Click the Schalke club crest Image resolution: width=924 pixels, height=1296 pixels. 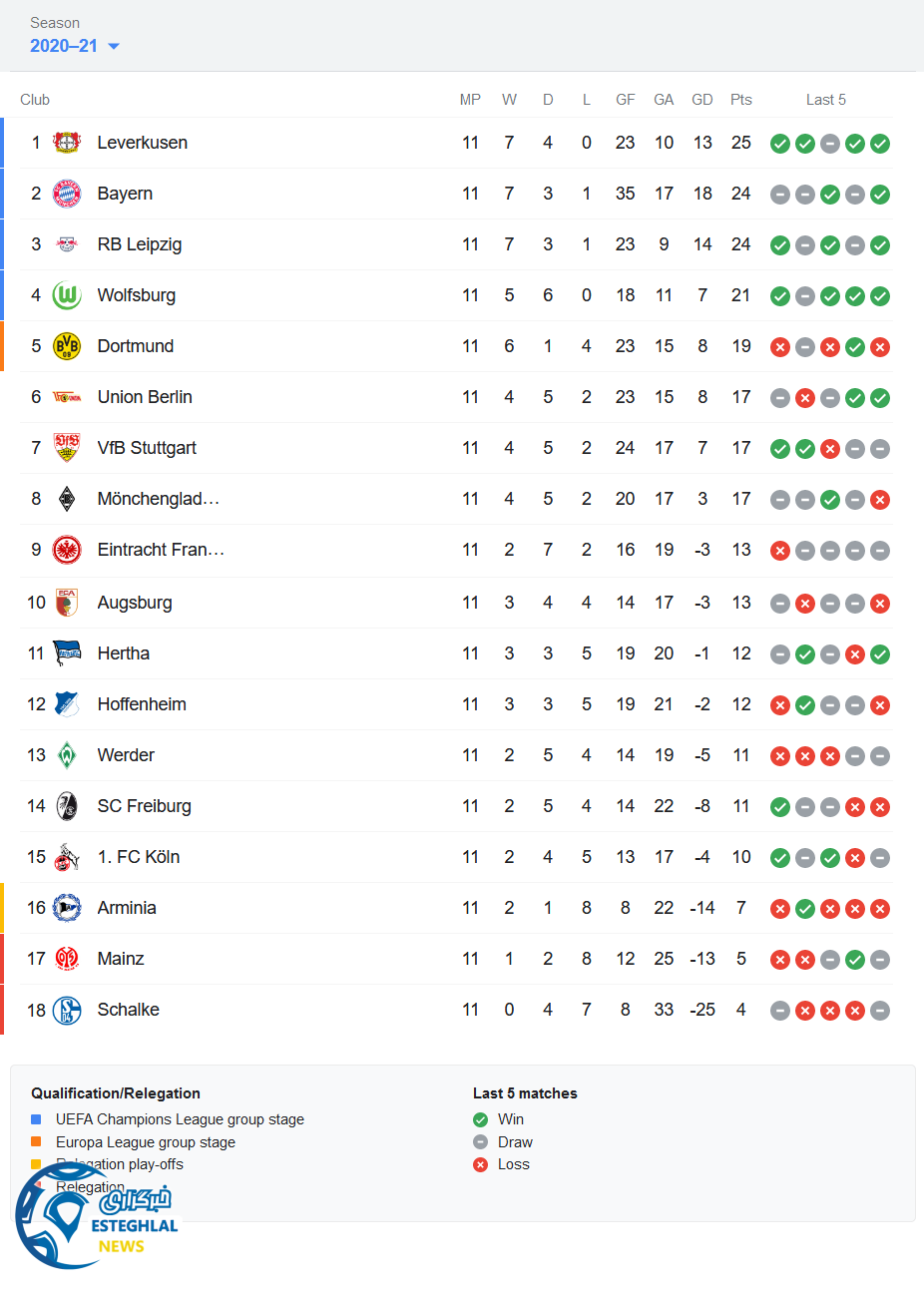[67, 1010]
